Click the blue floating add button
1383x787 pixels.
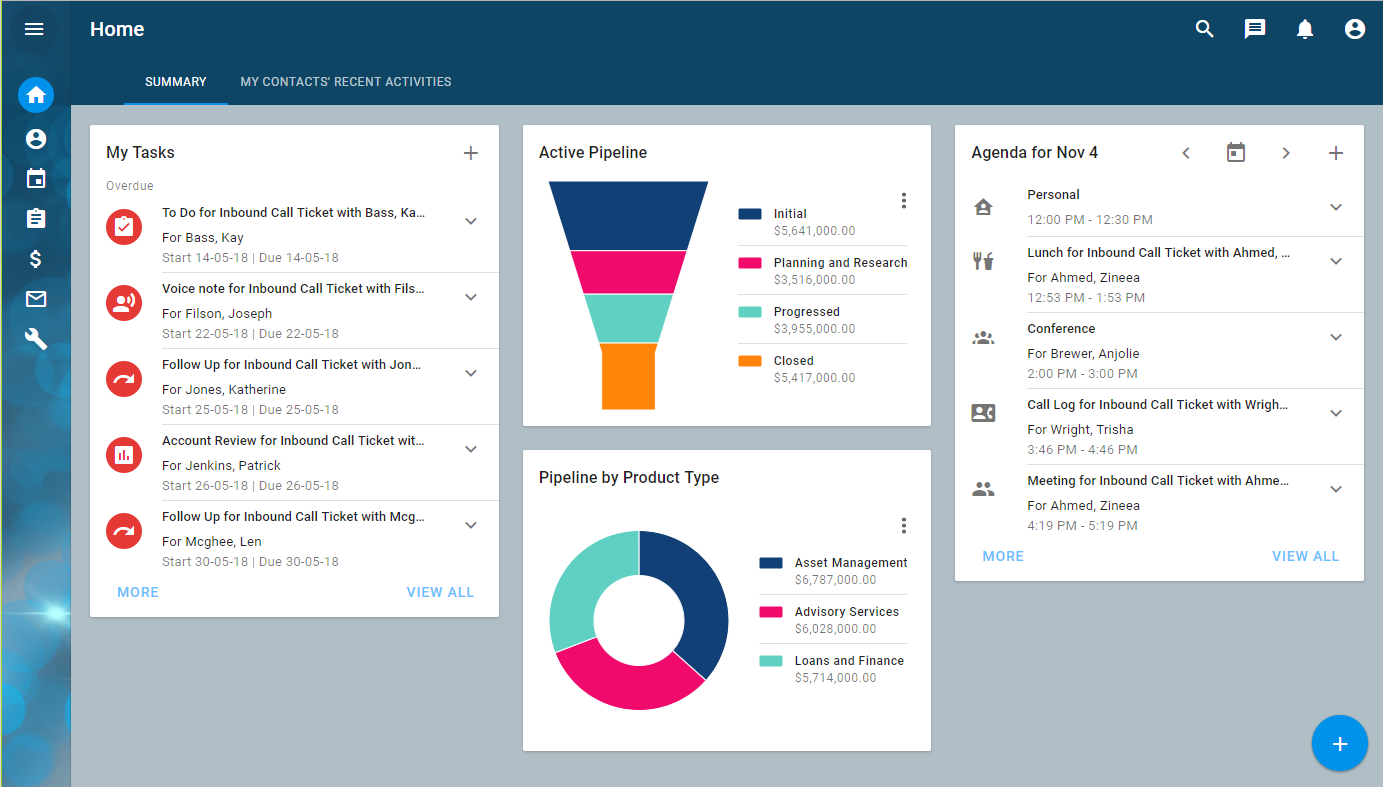click(x=1339, y=744)
